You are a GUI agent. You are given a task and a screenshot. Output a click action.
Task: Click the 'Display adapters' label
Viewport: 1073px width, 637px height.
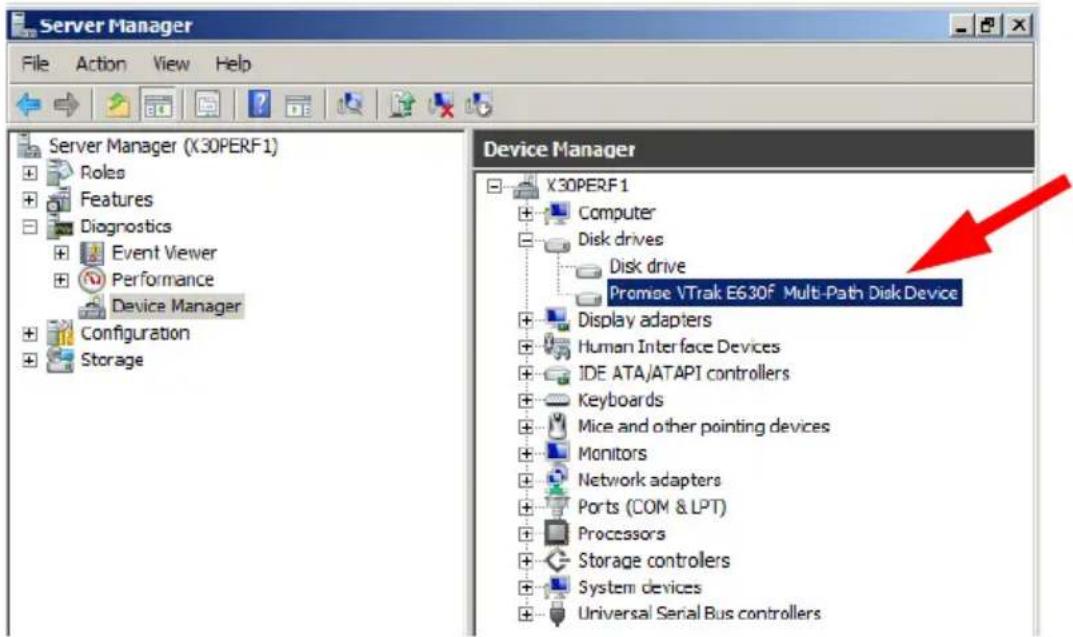645,320
